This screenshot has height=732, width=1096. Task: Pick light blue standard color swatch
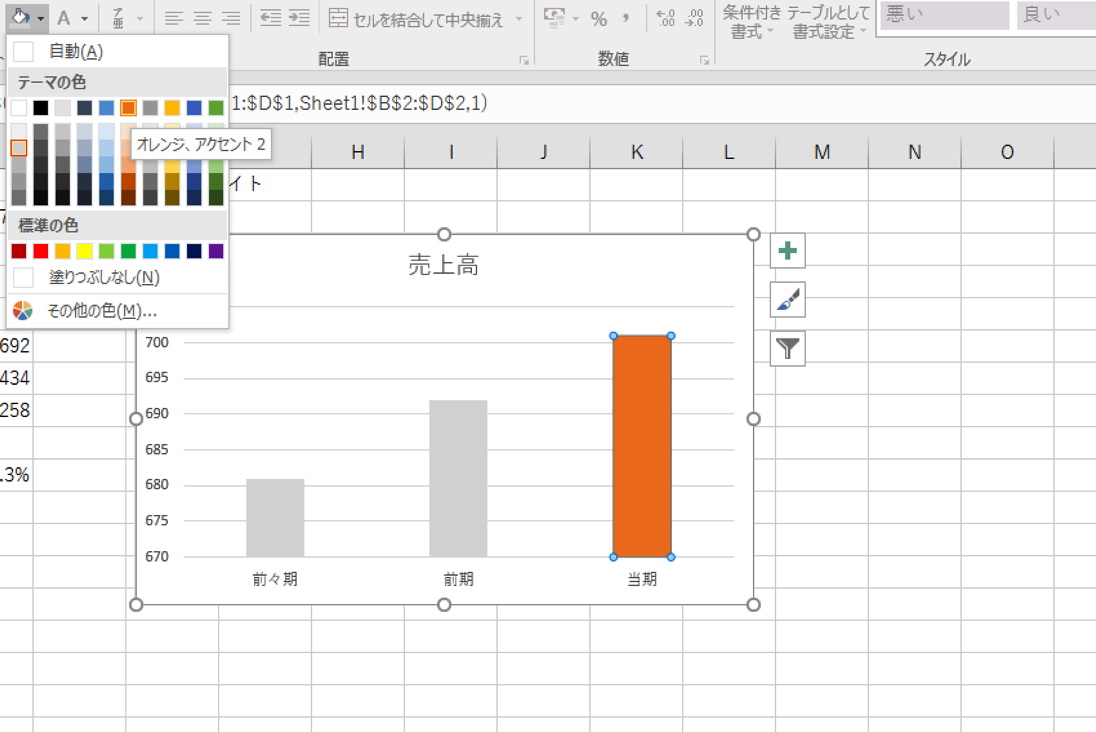(x=150, y=251)
